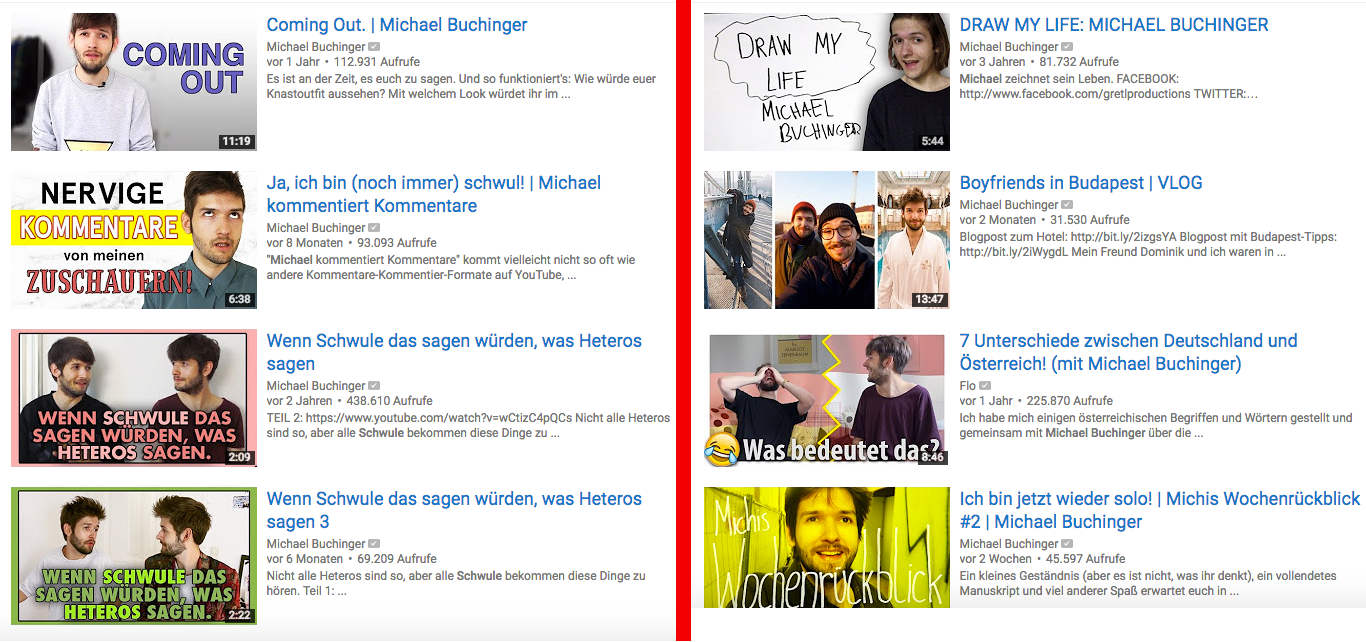This screenshot has height=642, width=1366.
Task: Click verified badge under Boyfriends in Budapest title
Action: pos(1067,205)
